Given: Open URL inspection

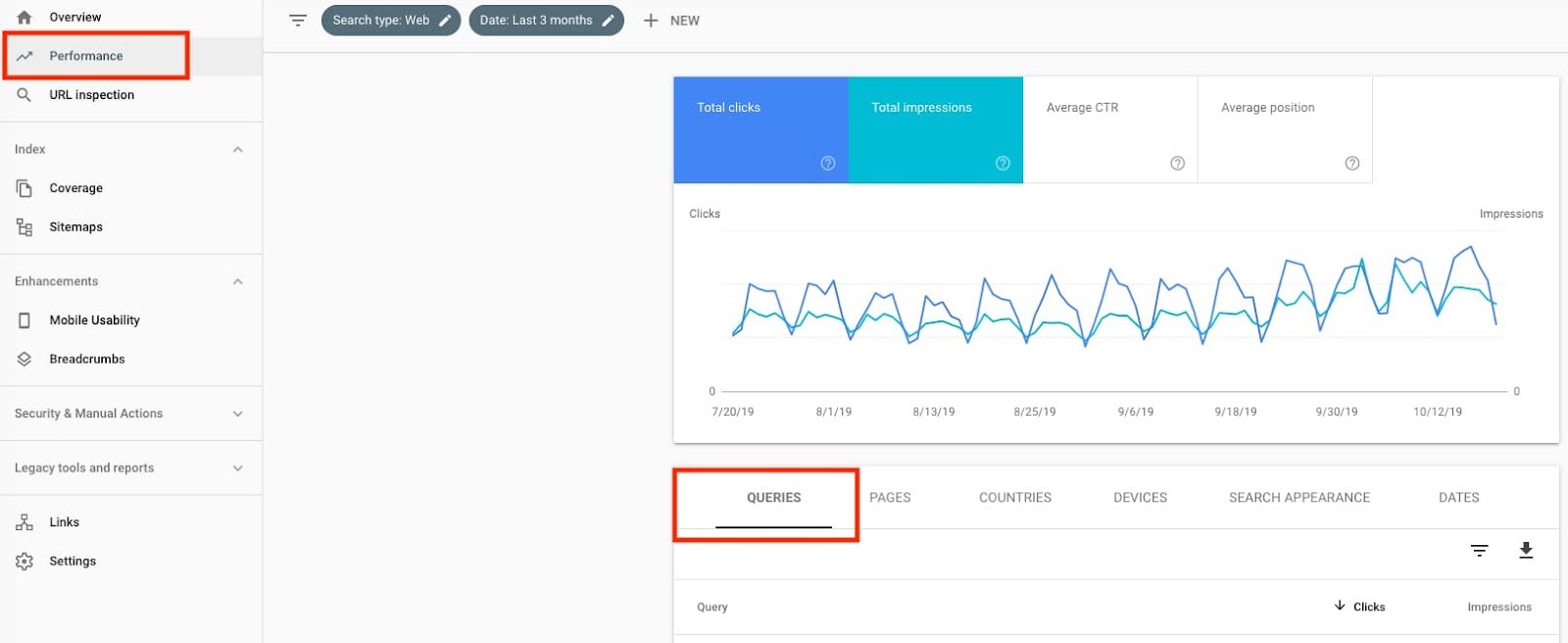Looking at the screenshot, I should [x=91, y=95].
